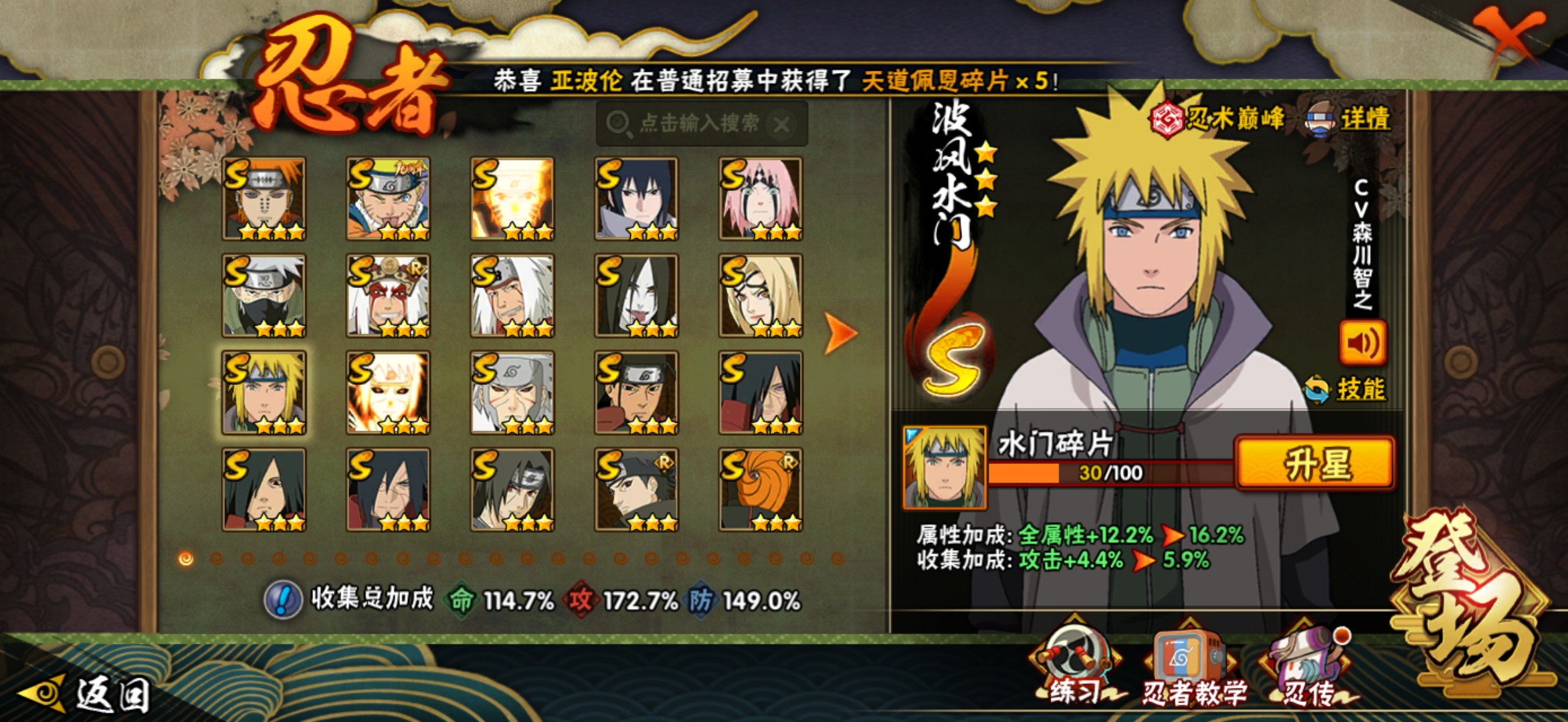This screenshot has height=722, width=1568.
Task: Select the second page indicator dot
Action: pyautogui.click(x=217, y=558)
